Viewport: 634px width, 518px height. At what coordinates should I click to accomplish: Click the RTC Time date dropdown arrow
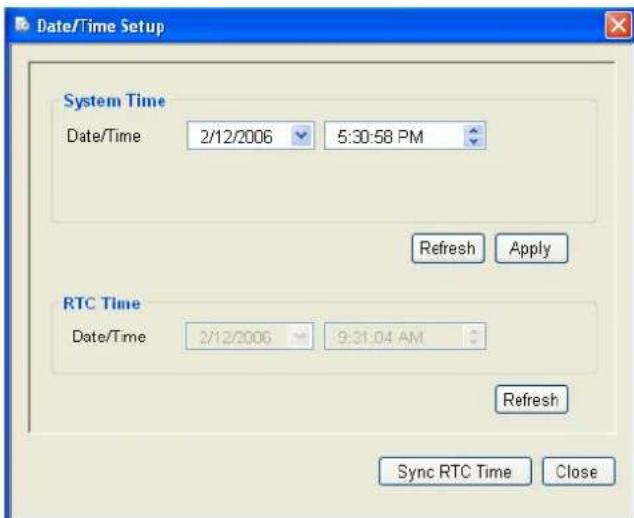(300, 336)
